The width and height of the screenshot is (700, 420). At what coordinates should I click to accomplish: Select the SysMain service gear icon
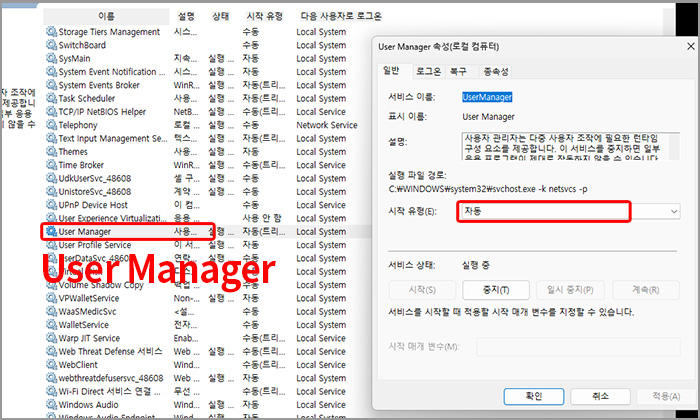pyautogui.click(x=51, y=59)
